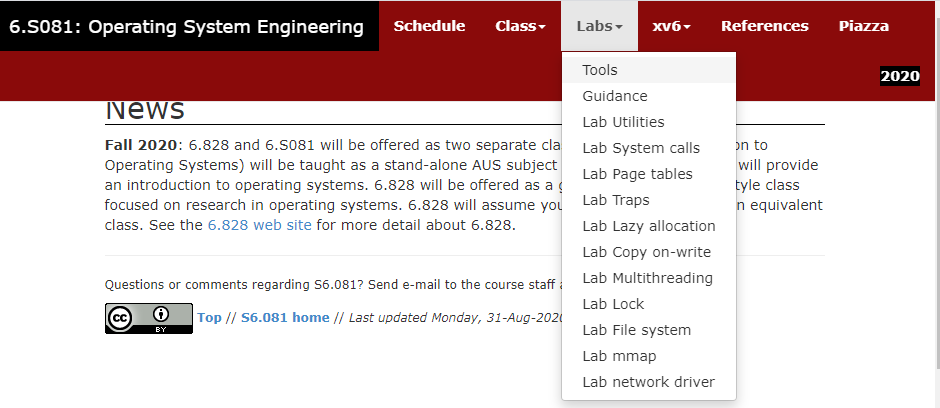Open Lab Page tables entry

[637, 174]
